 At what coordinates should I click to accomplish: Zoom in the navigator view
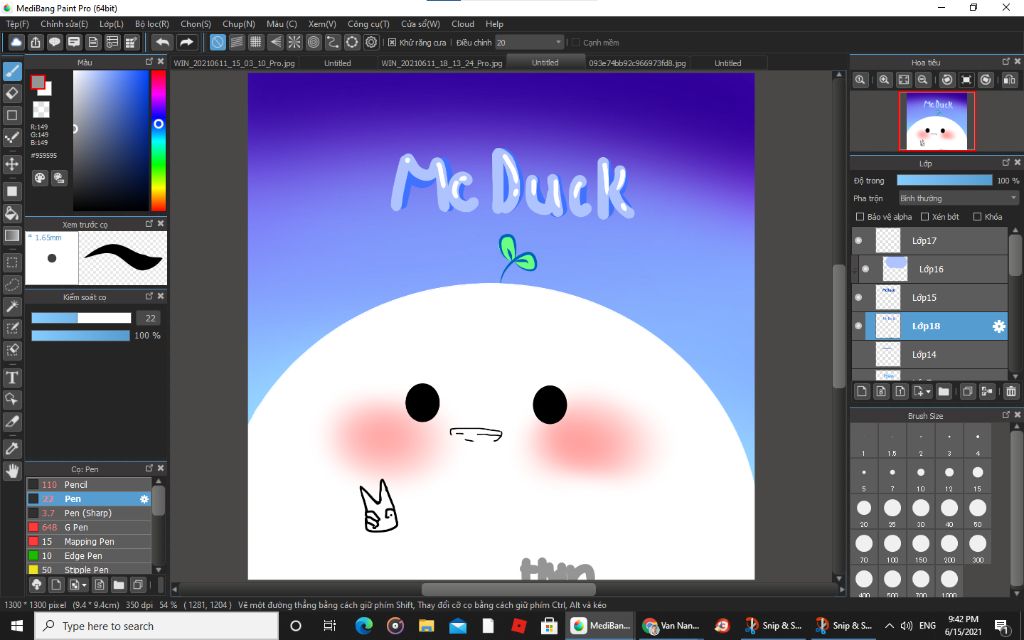(884, 80)
